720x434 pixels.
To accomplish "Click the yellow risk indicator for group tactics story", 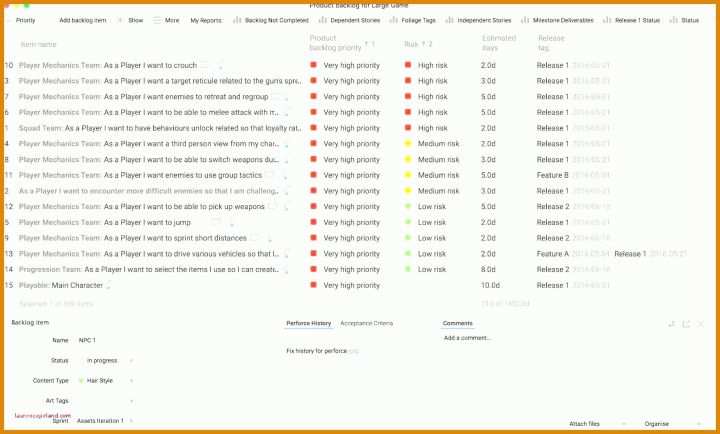I will [x=407, y=175].
